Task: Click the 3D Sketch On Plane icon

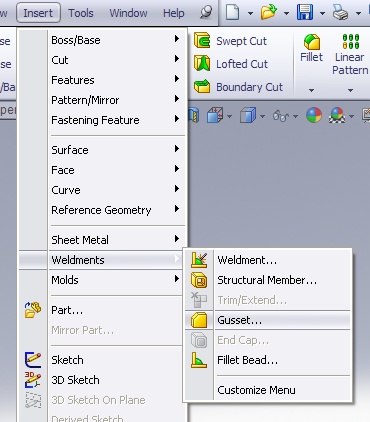Action: (x=33, y=400)
